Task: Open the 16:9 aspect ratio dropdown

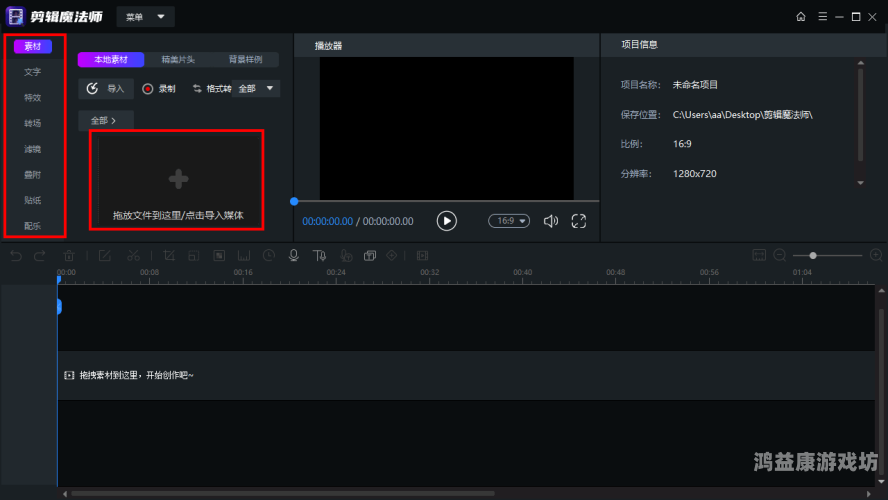Action: 509,221
